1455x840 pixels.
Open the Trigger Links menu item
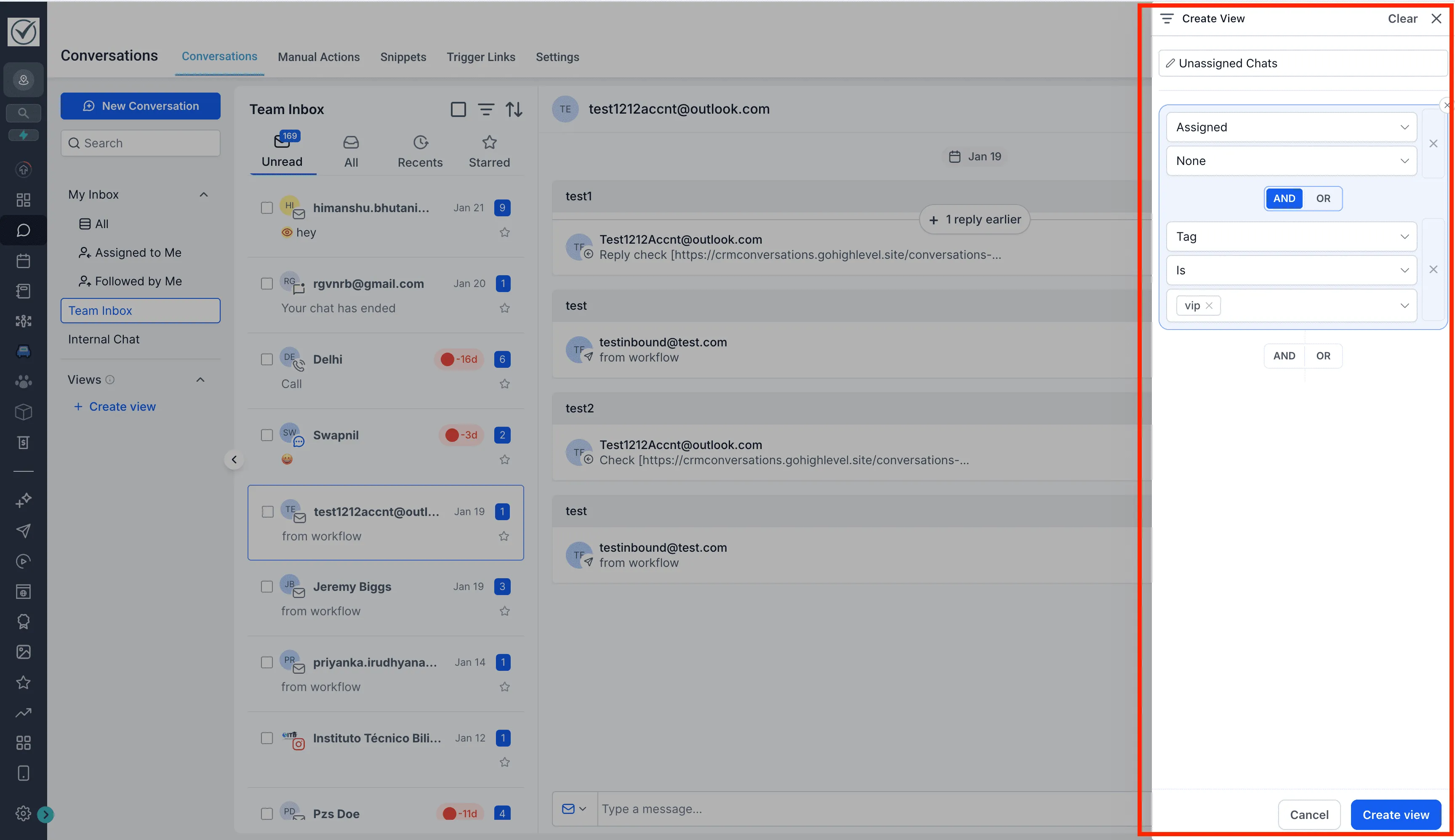[x=481, y=56]
